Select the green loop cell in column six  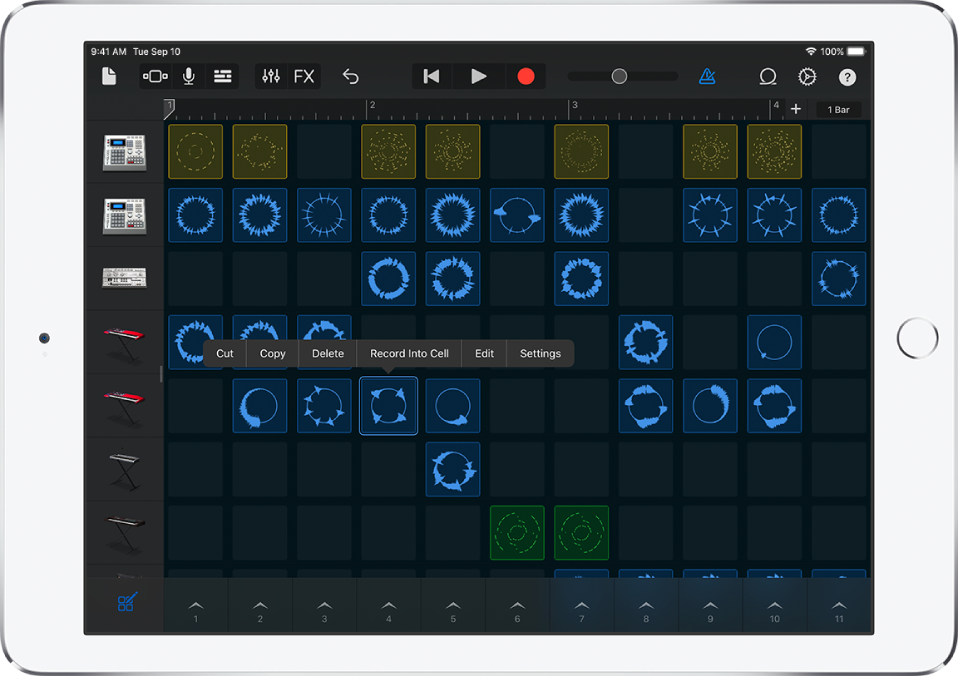point(517,533)
